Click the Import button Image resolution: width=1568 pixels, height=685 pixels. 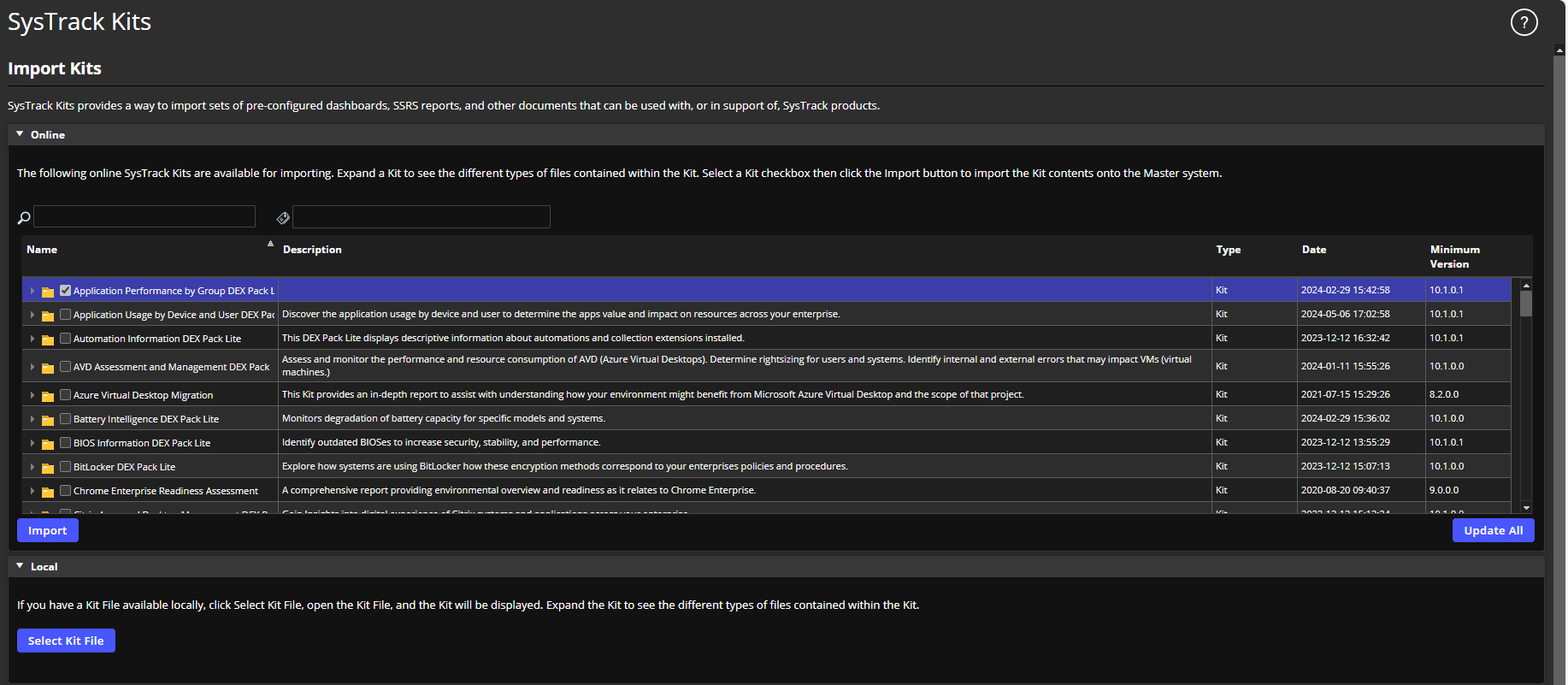point(48,530)
